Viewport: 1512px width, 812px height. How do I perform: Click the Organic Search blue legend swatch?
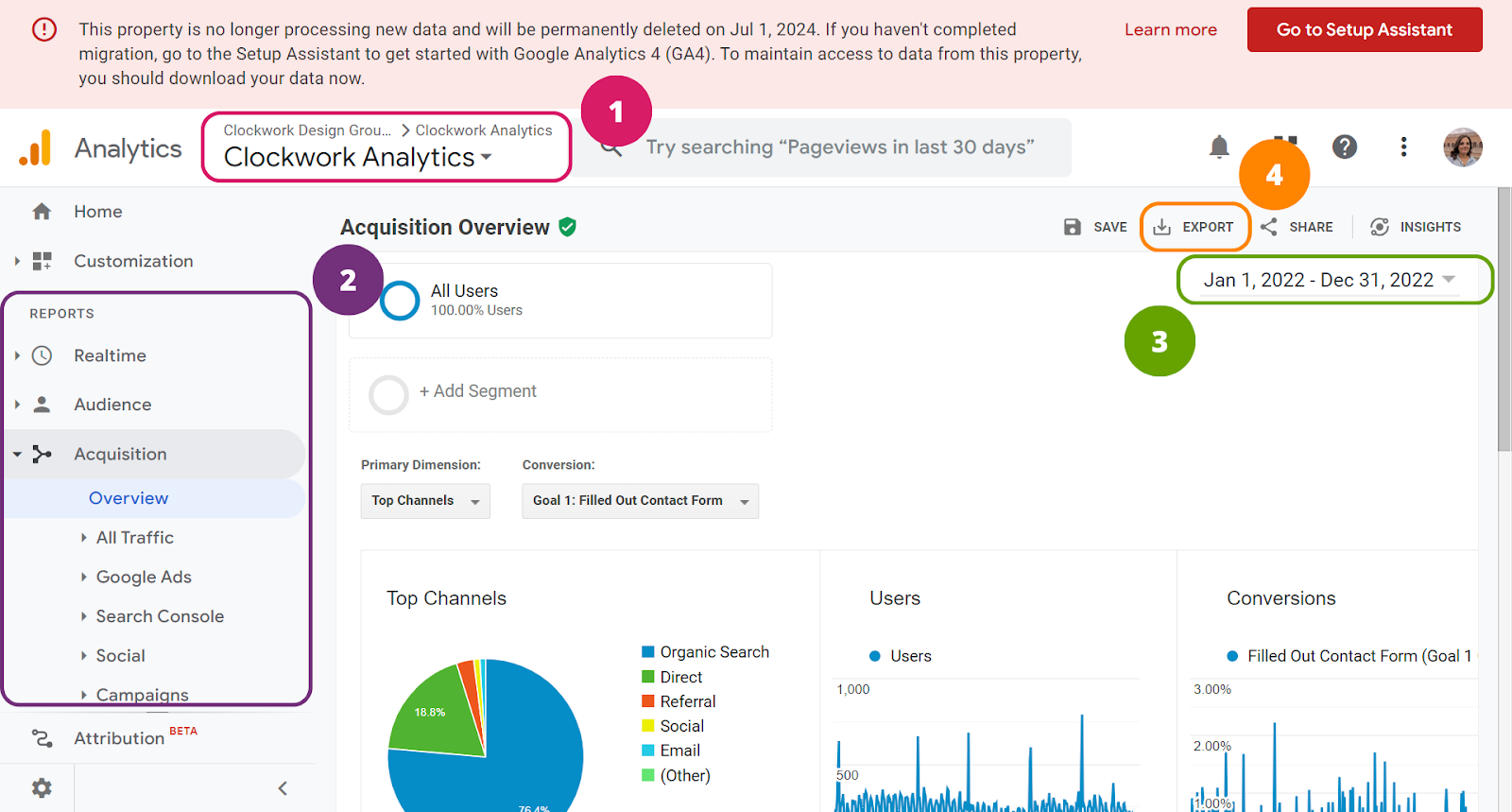click(648, 651)
